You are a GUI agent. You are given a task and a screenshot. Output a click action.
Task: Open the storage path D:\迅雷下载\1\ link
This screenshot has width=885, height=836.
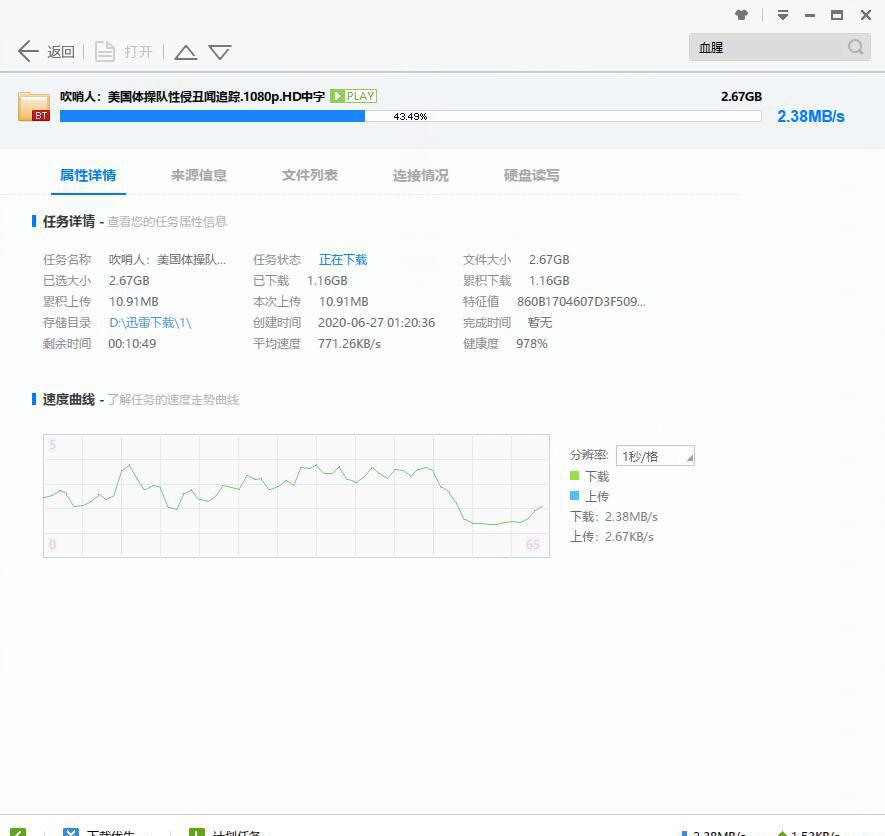[x=150, y=323]
